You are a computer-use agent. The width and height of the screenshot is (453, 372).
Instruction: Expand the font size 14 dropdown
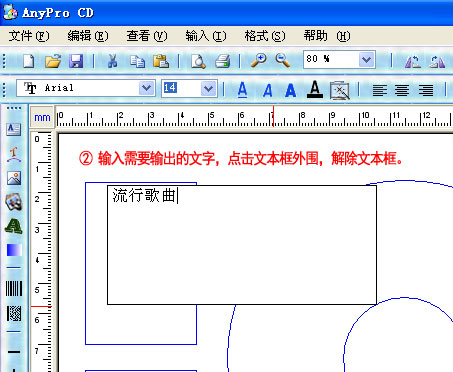tap(209, 89)
